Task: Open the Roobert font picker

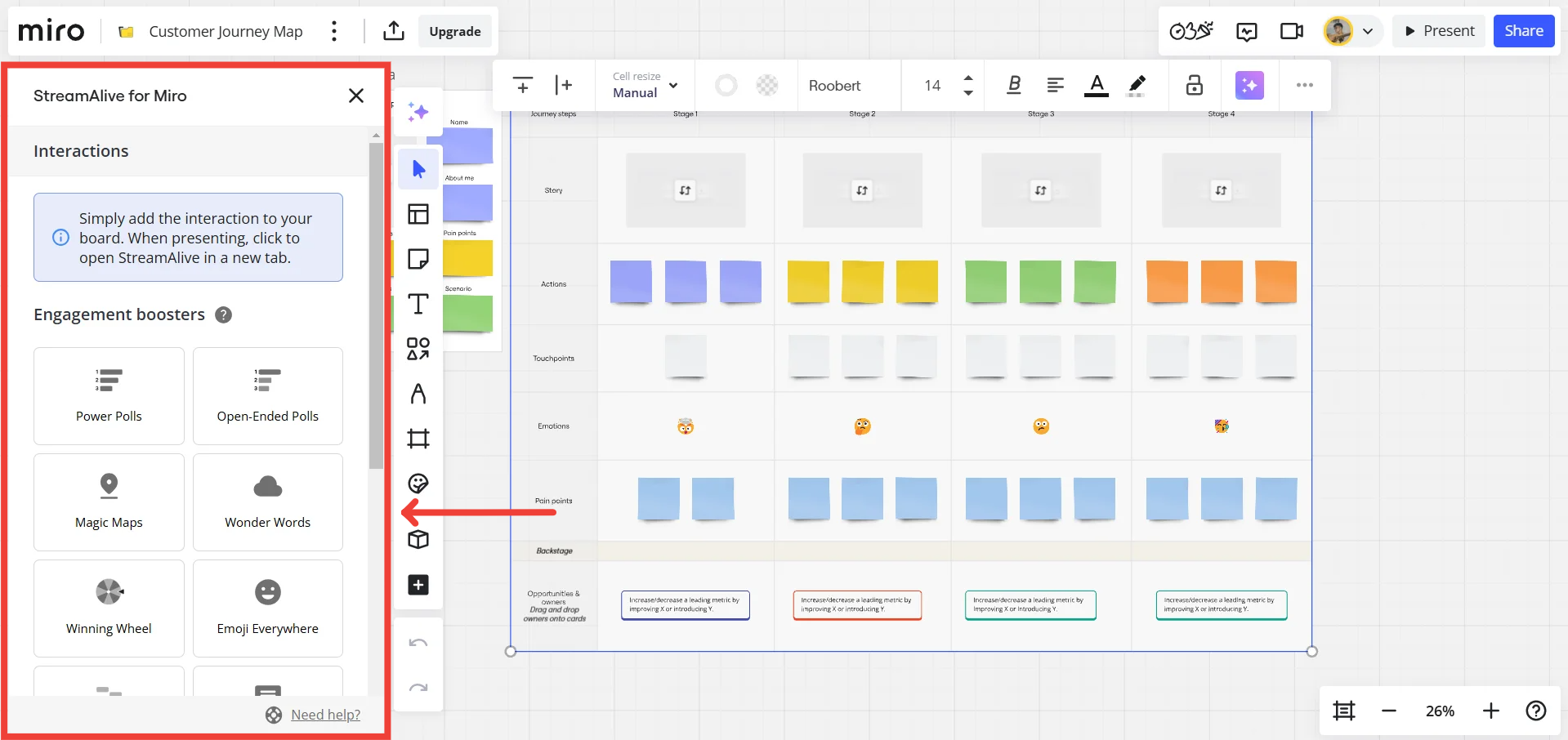Action: tap(835, 85)
